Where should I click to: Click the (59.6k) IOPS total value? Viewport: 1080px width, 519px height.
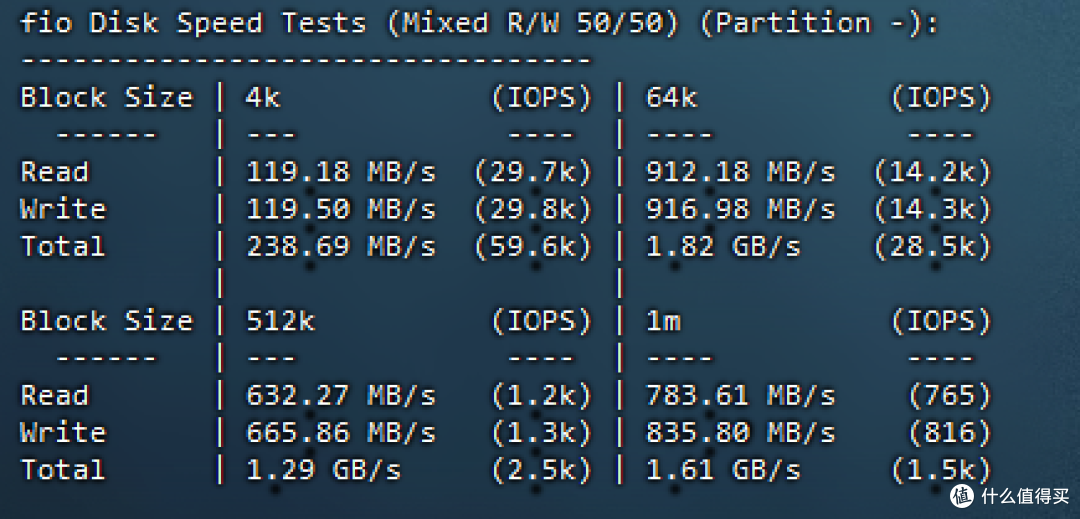click(x=533, y=246)
